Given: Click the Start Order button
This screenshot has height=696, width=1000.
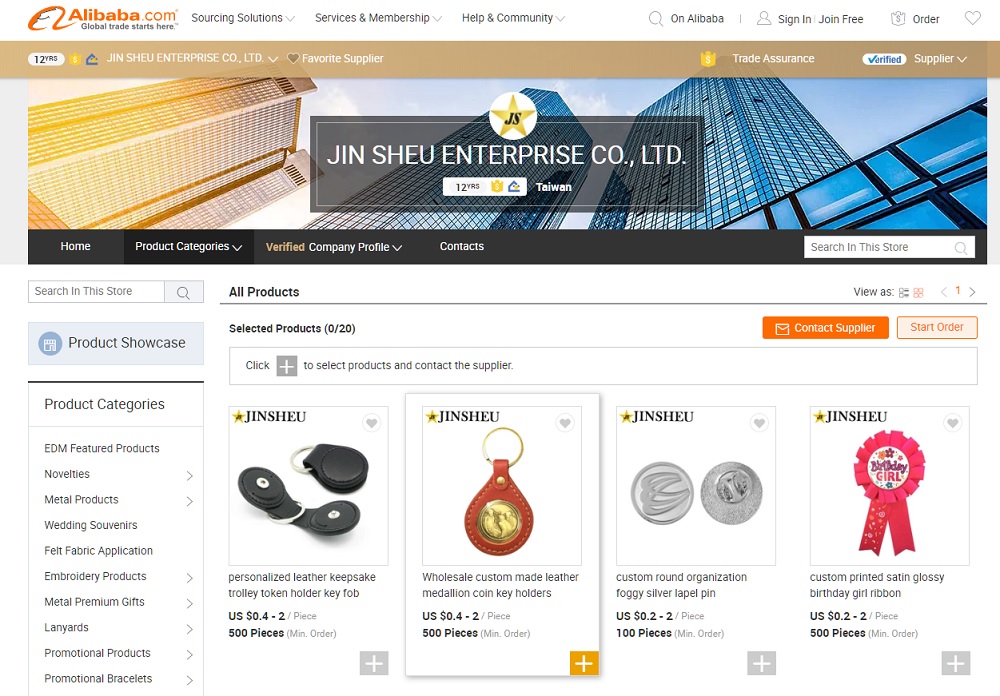Looking at the screenshot, I should point(937,327).
